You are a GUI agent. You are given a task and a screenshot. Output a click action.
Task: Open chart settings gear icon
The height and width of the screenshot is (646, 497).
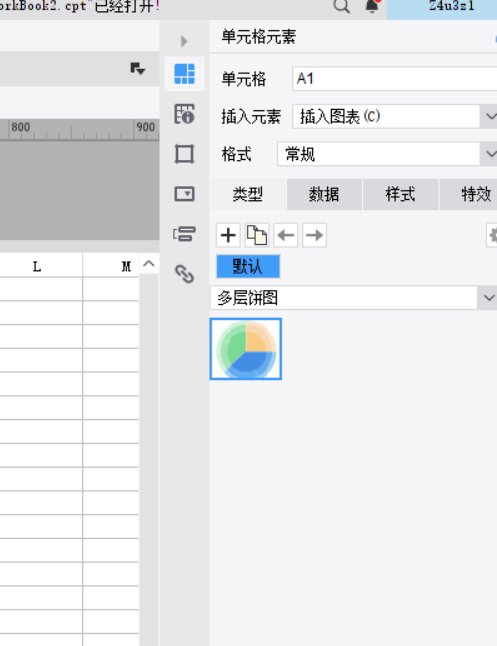[x=492, y=235]
